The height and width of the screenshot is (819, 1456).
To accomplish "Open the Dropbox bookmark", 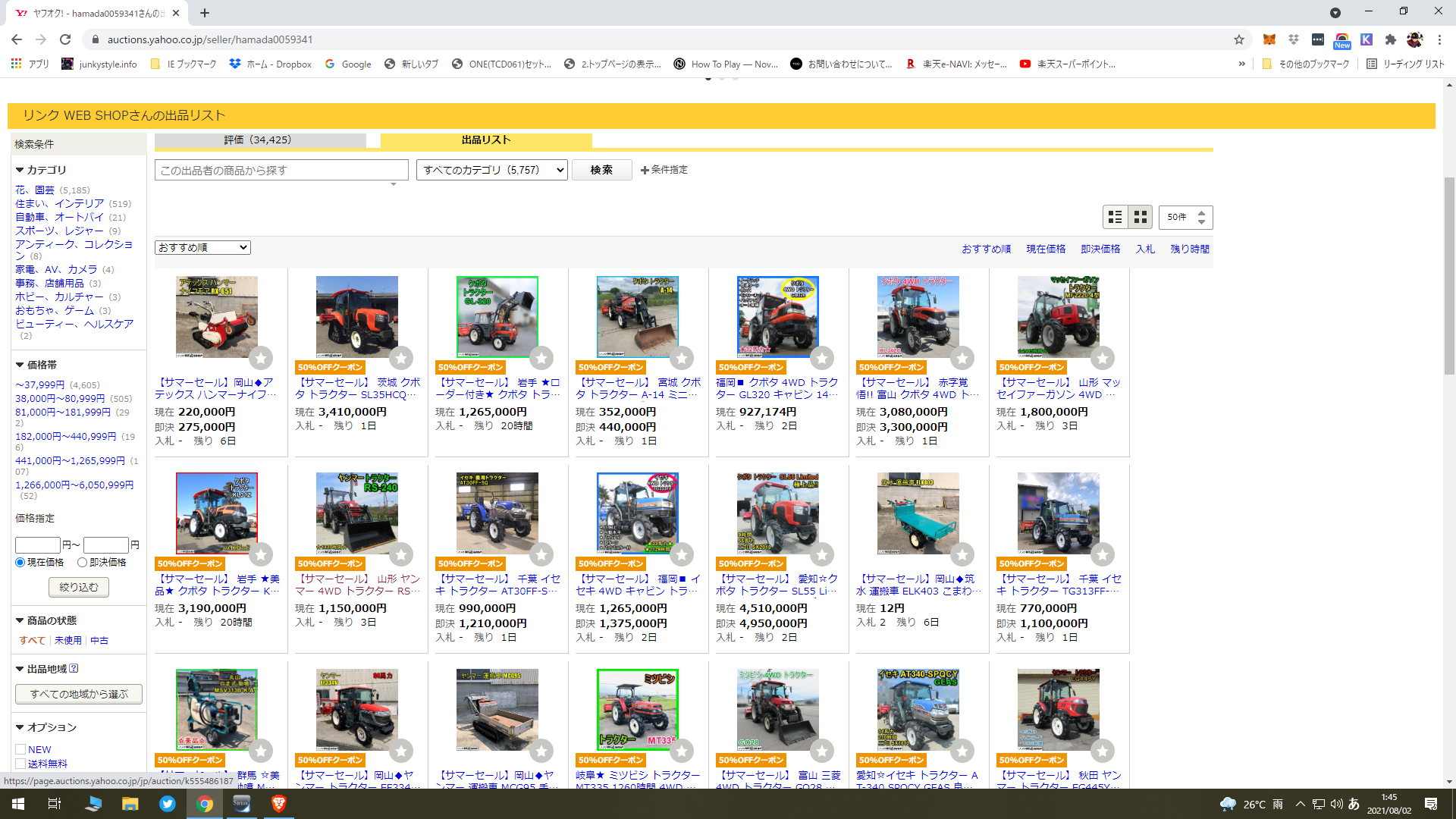I will click(271, 64).
